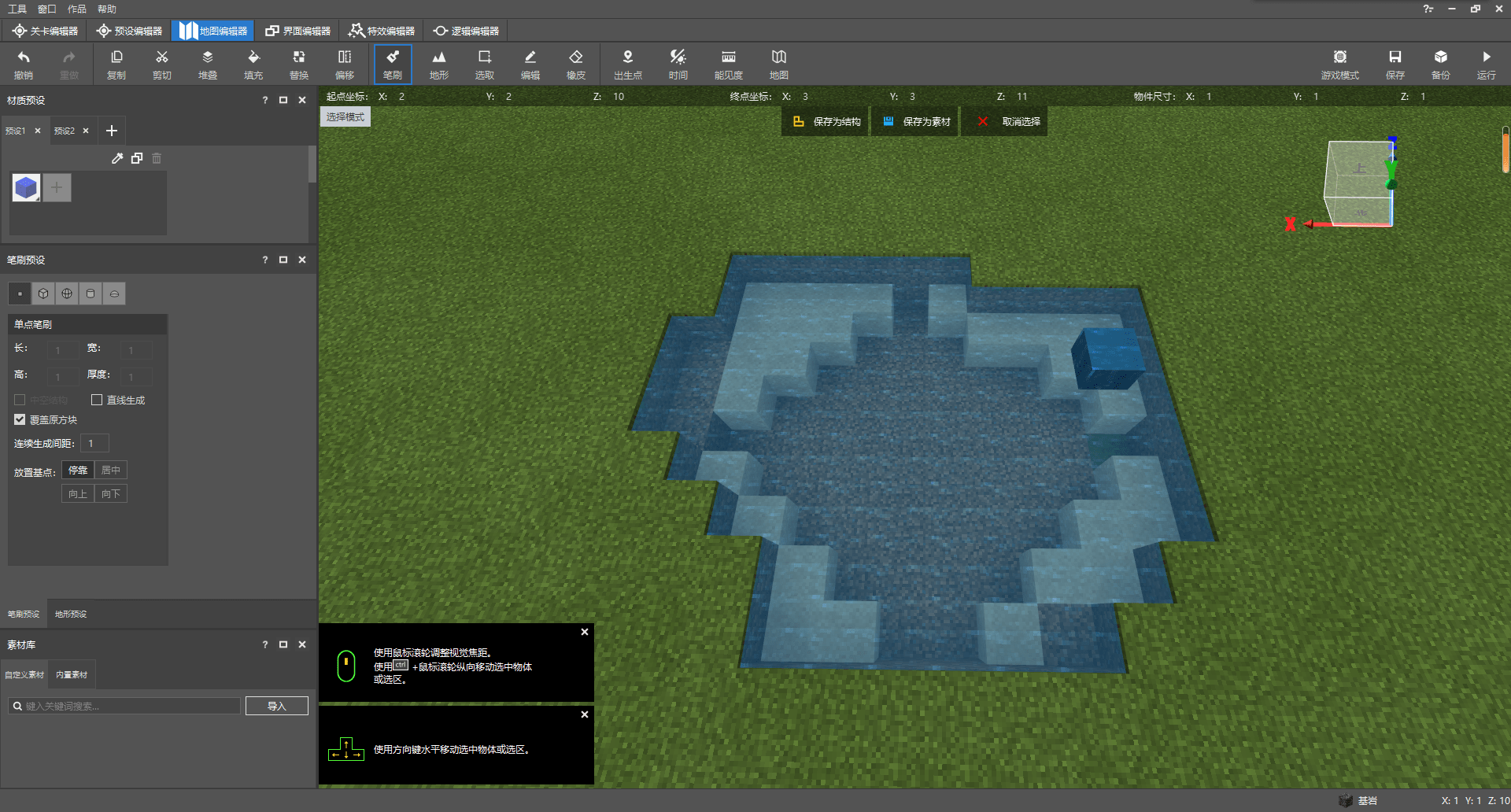This screenshot has width=1511, height=812.
Task: Close the mouse wheel hint popup
Action: click(585, 632)
